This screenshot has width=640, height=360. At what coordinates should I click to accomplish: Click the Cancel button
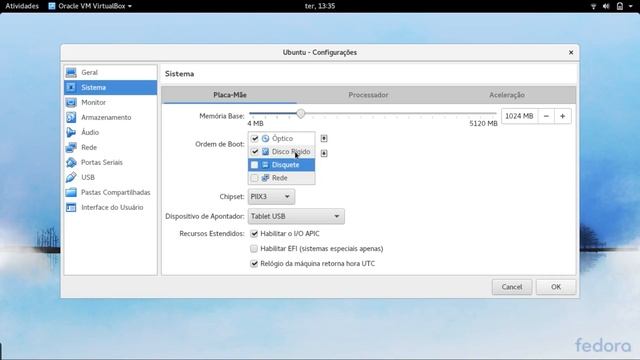coord(512,287)
